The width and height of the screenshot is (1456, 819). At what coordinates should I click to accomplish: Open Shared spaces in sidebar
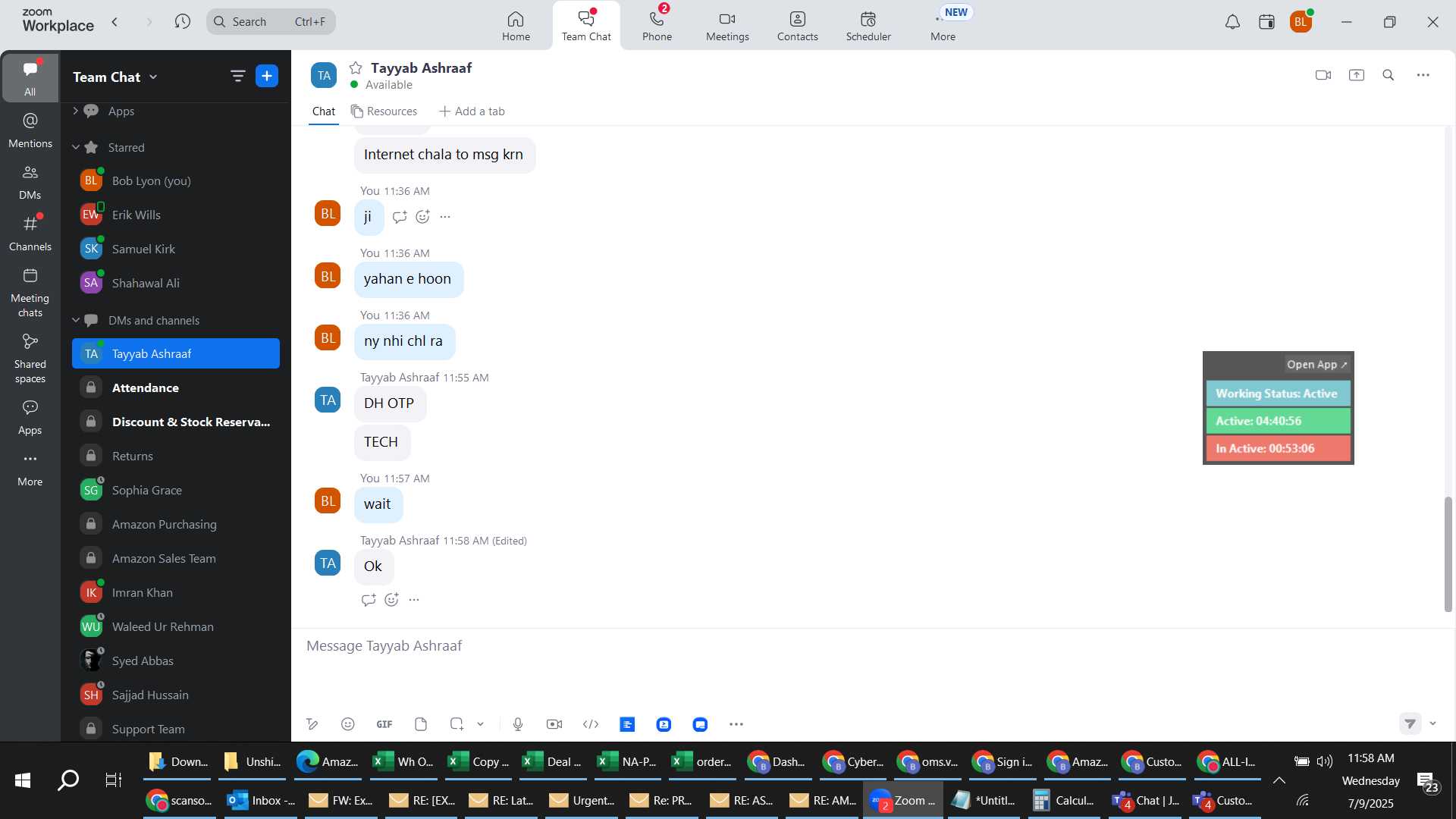point(30,359)
